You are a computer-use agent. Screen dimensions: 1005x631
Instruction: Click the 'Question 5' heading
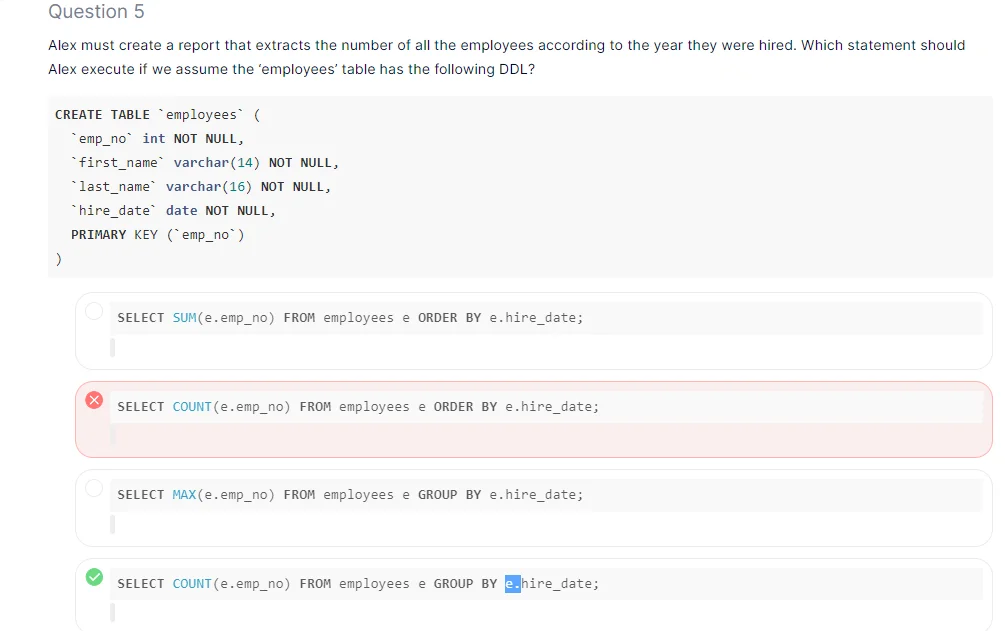pyautogui.click(x=96, y=12)
